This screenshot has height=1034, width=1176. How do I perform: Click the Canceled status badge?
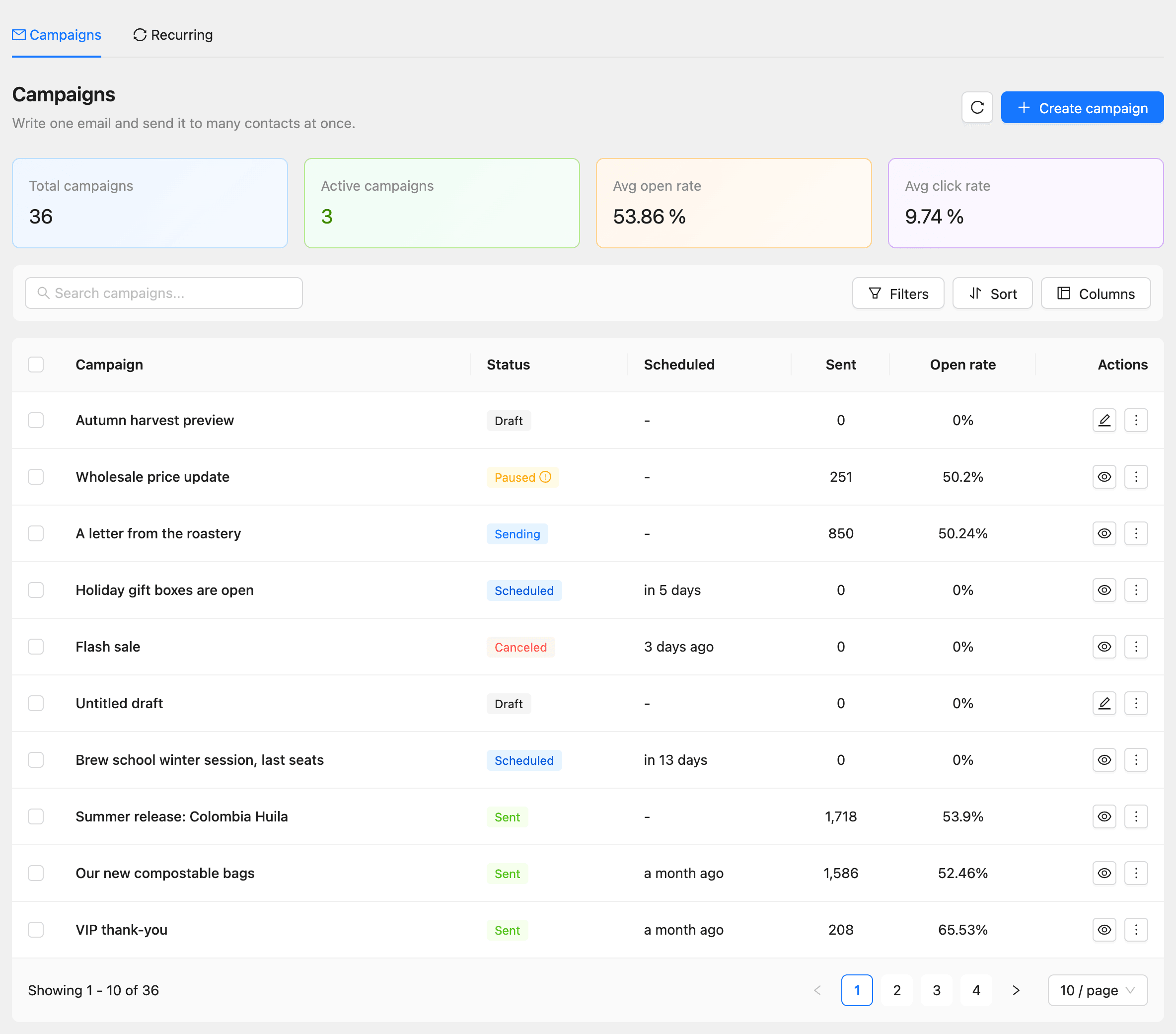point(520,647)
